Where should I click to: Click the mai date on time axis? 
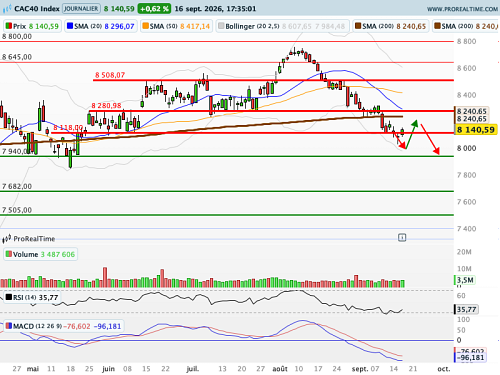tap(33, 369)
